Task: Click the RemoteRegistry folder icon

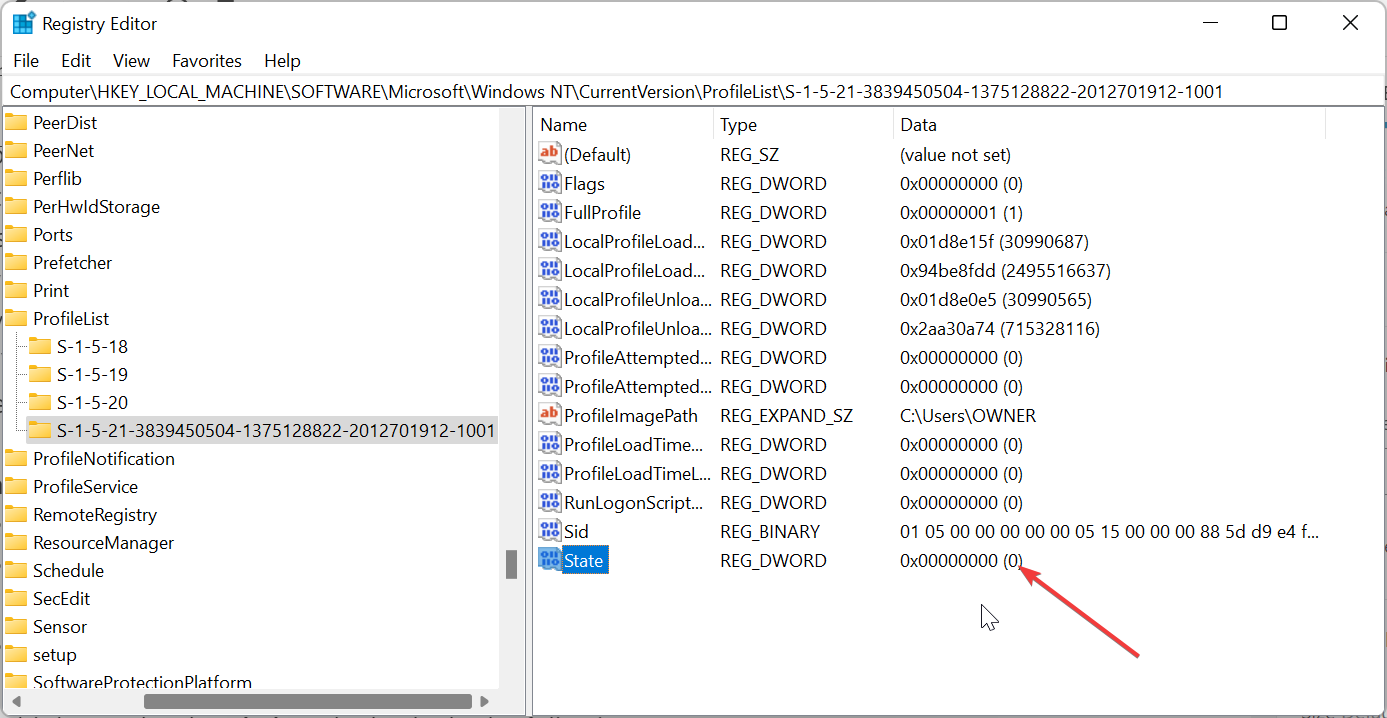Action: (x=16, y=515)
